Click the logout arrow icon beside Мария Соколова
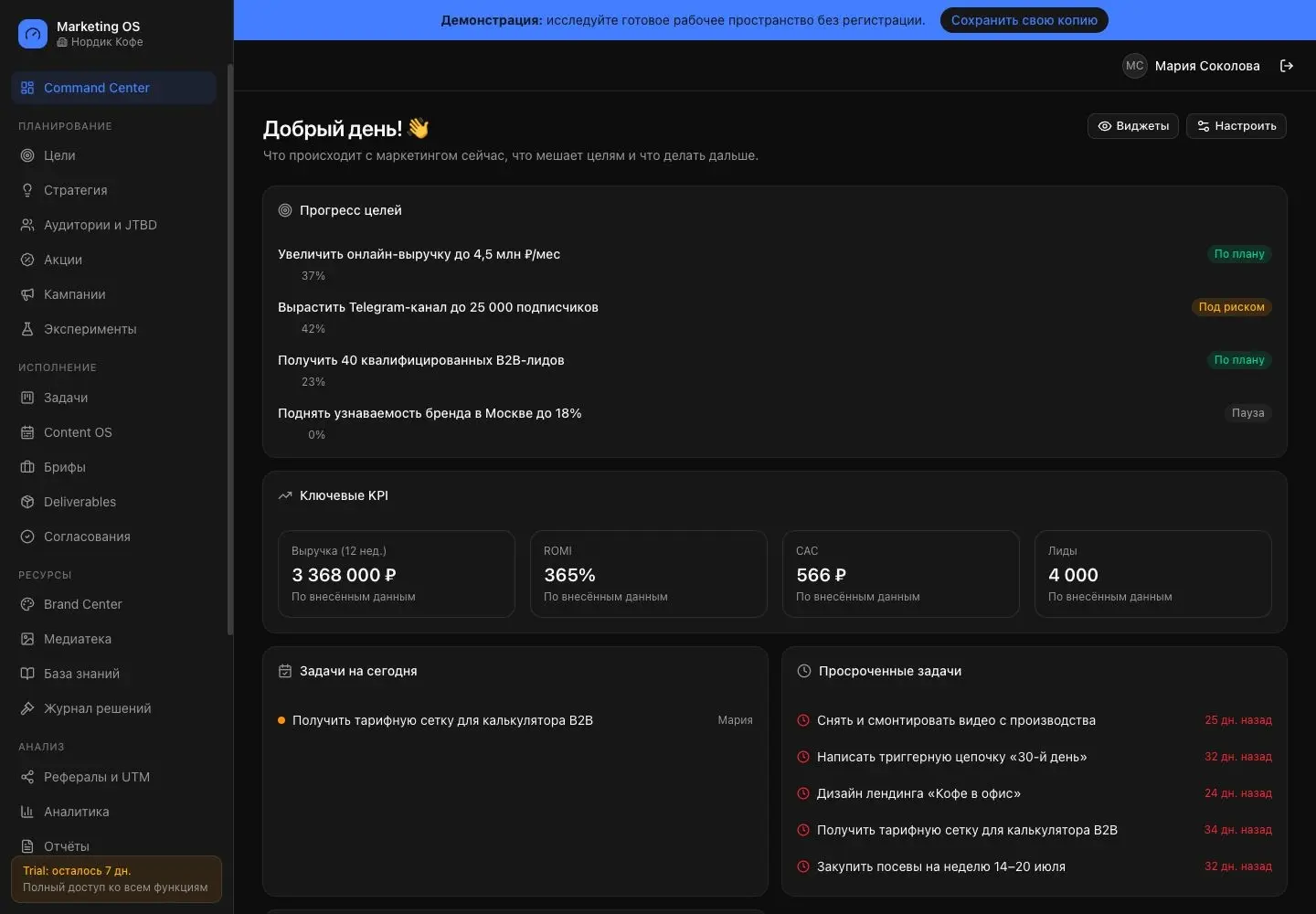The width and height of the screenshot is (1316, 914). pos(1287,66)
